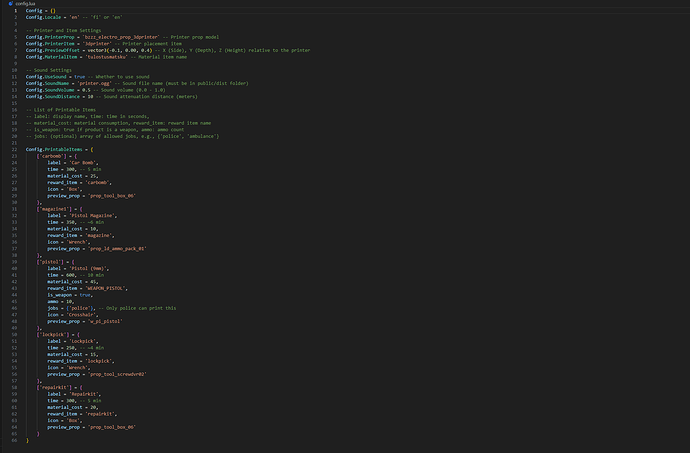Image resolution: width=690 pixels, height=453 pixels.
Task: Click the 'Pistol Magazine' label string
Action: tap(93, 216)
